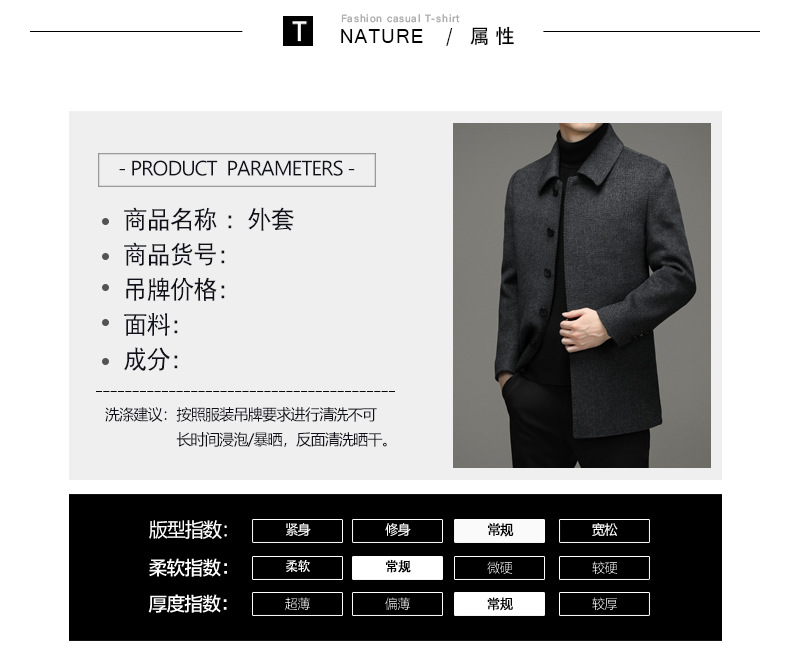Pick the 超薄 thickness option
790x670 pixels.
coord(297,604)
